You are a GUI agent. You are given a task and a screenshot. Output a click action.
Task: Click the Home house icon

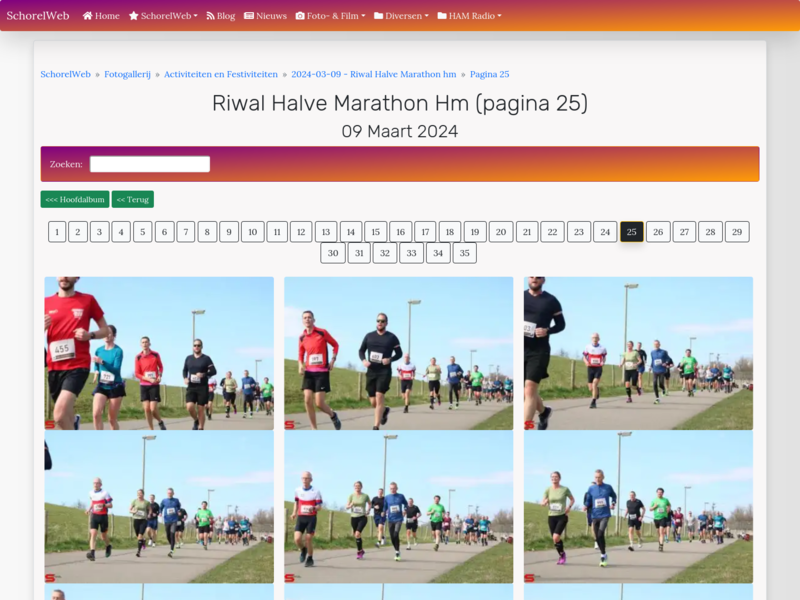[87, 16]
